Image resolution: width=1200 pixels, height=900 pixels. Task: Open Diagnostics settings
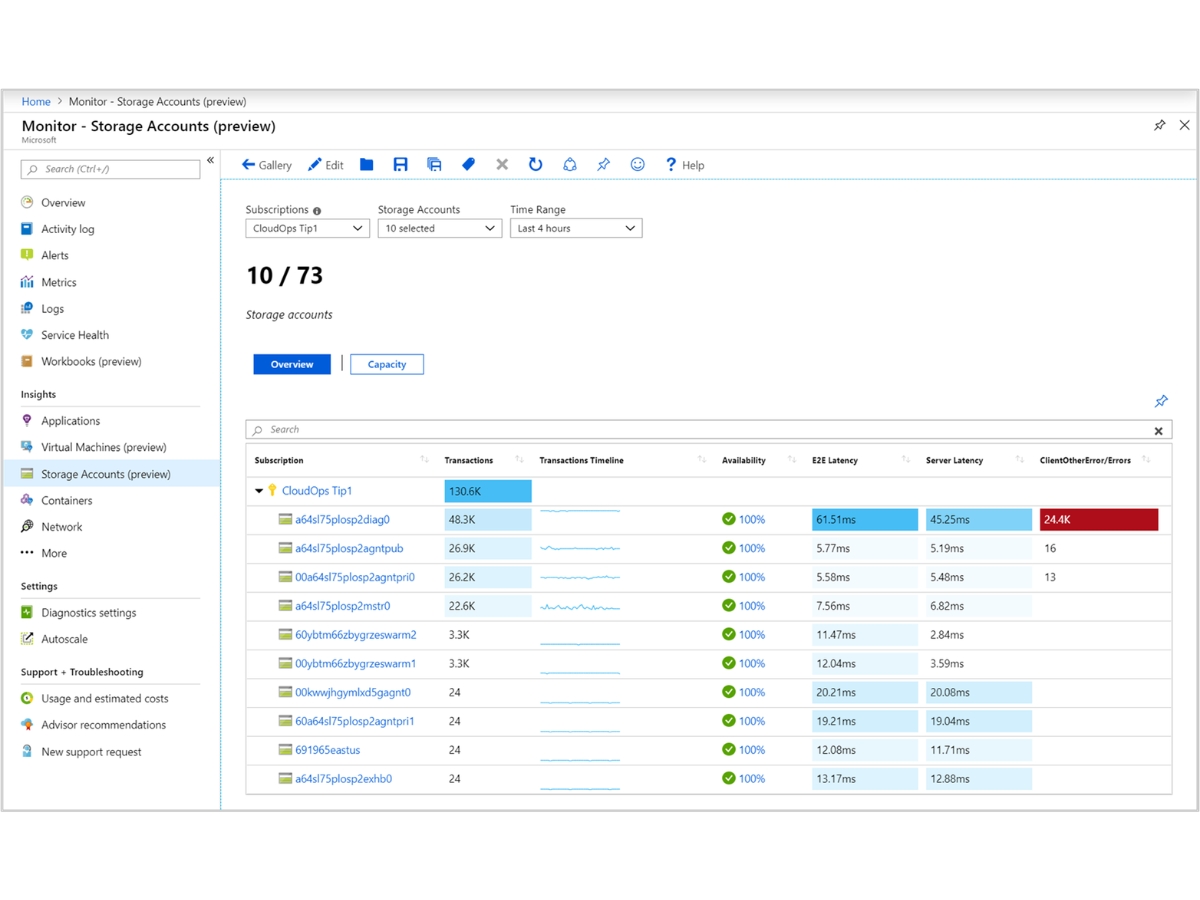(88, 612)
